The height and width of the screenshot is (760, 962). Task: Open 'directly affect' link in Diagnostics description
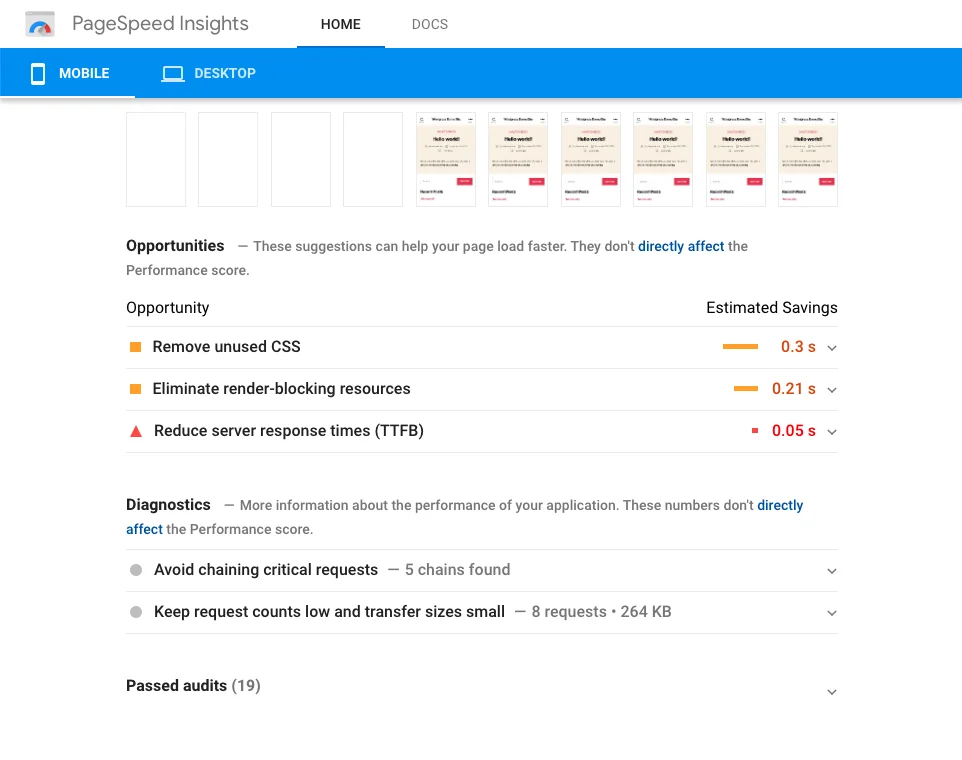(x=780, y=505)
